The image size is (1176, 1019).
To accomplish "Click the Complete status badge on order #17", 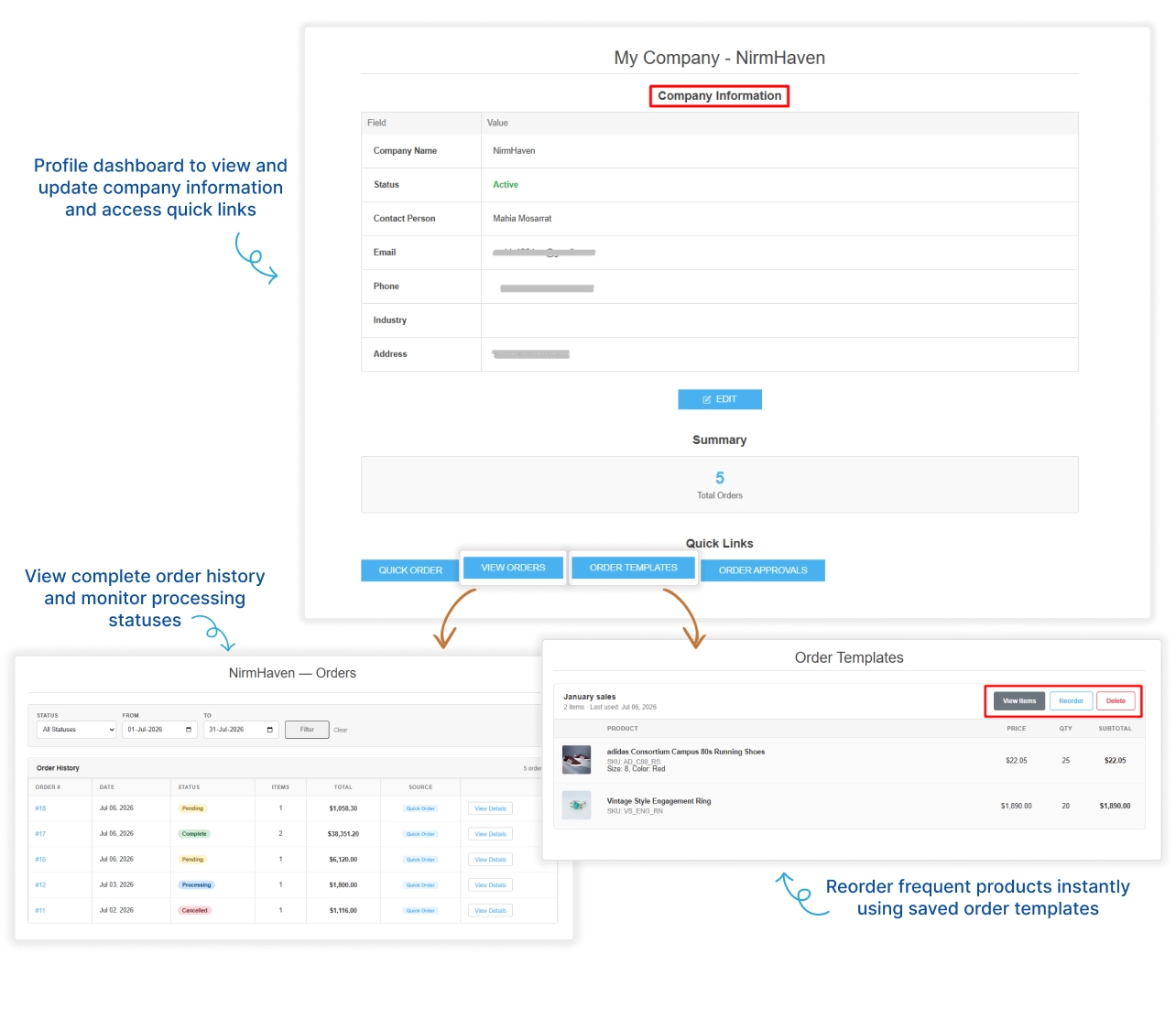I will (194, 834).
